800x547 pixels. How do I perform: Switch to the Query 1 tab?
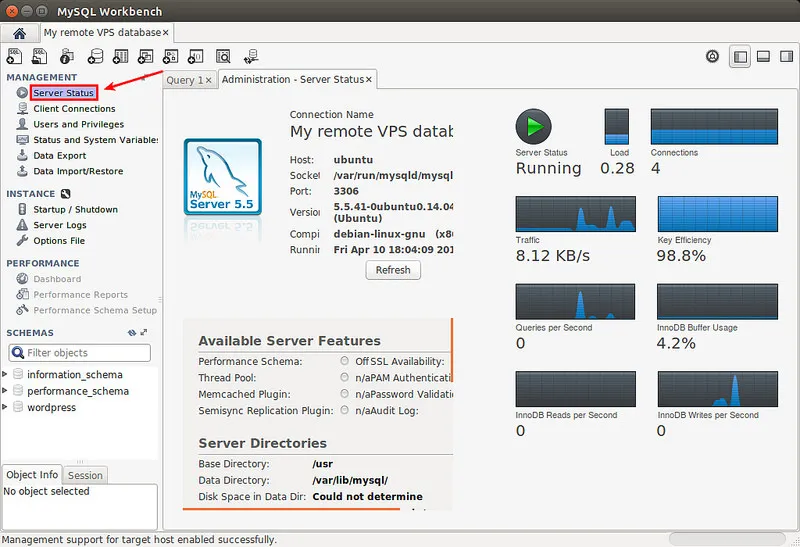point(185,80)
